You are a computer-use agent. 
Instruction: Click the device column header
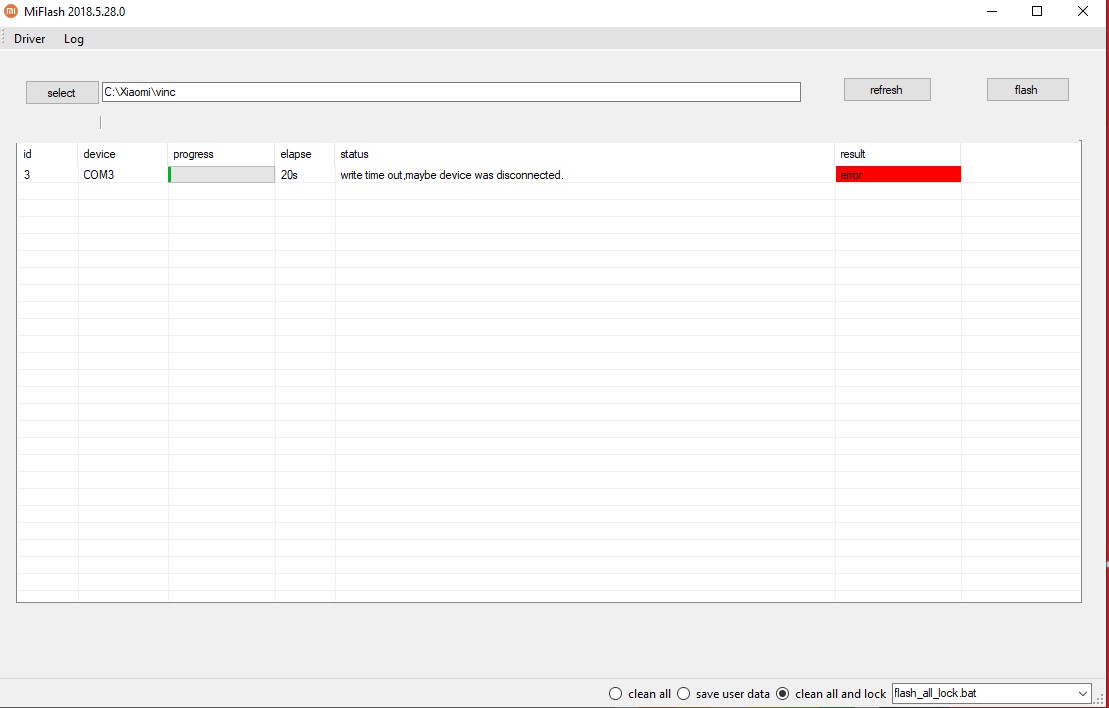click(x=123, y=154)
